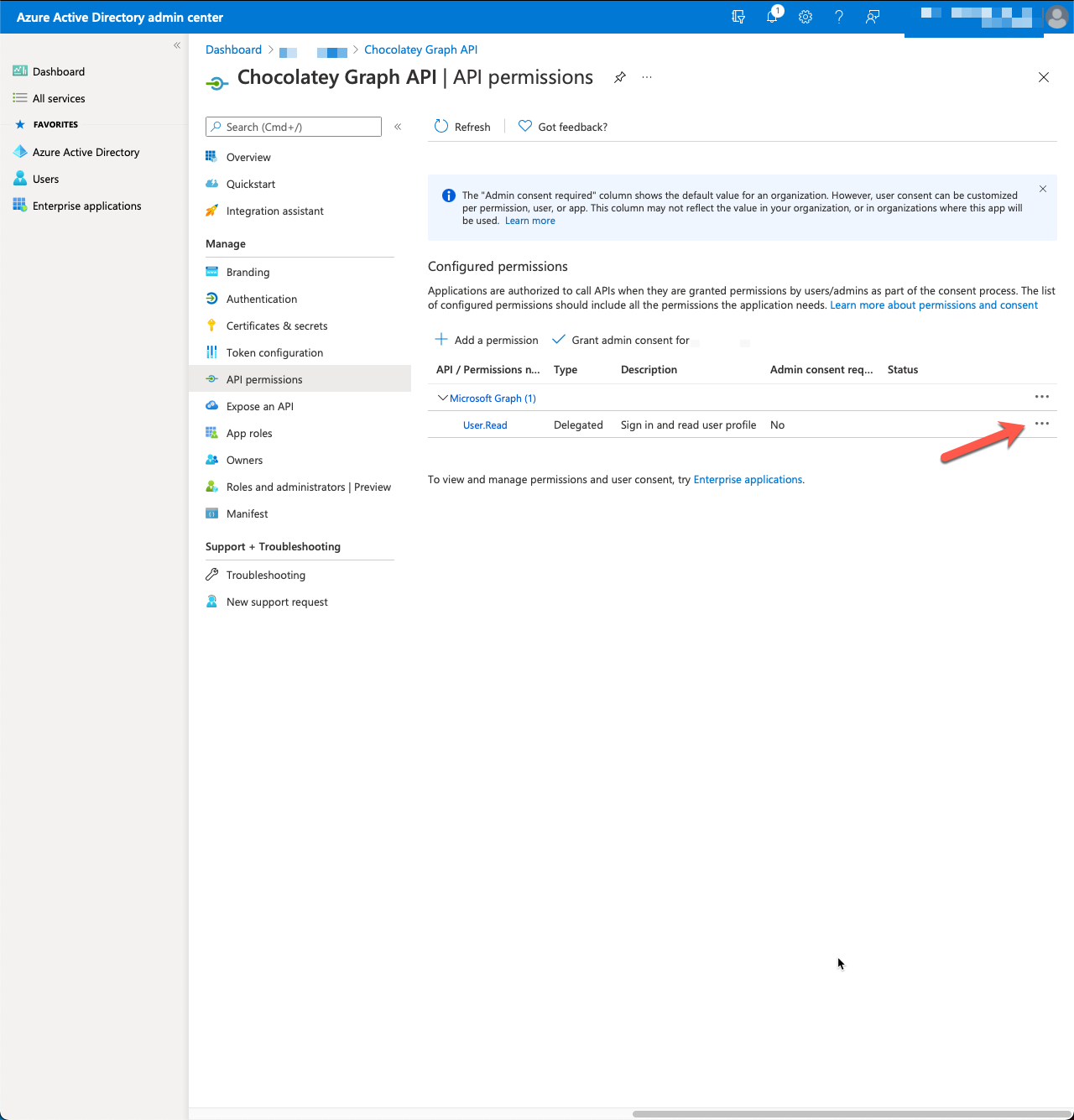The image size is (1074, 1120).
Task: Open the User.Read permission link
Action: [x=485, y=425]
